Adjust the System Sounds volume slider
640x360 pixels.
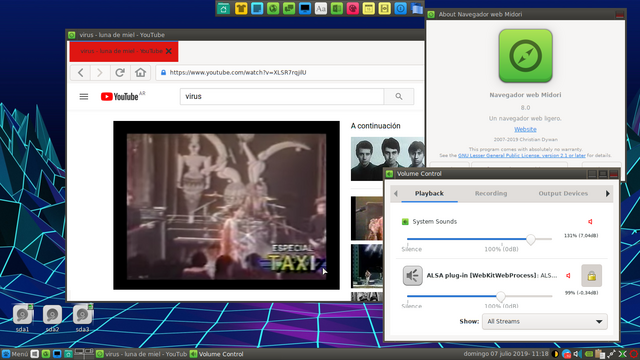tap(479, 239)
